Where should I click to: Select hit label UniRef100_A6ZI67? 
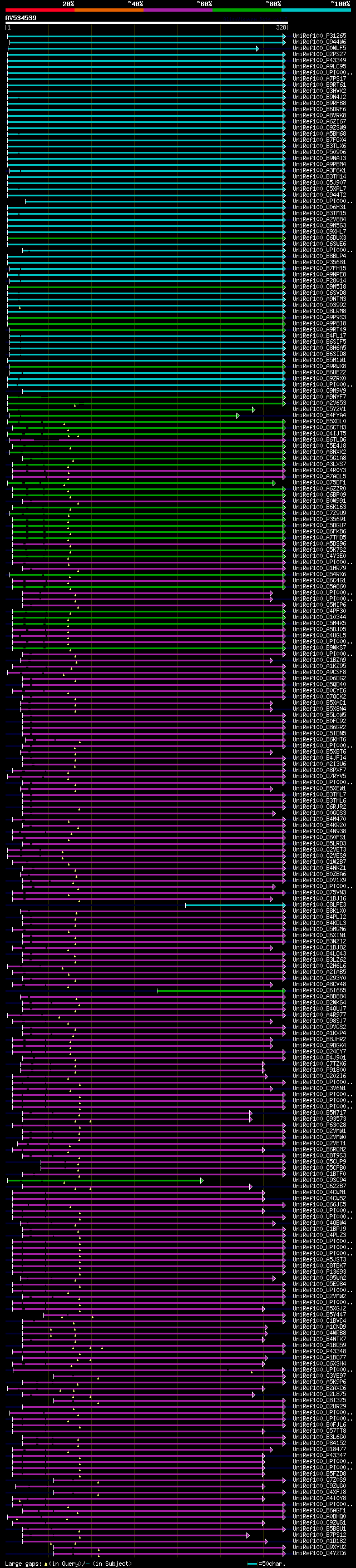point(319,122)
